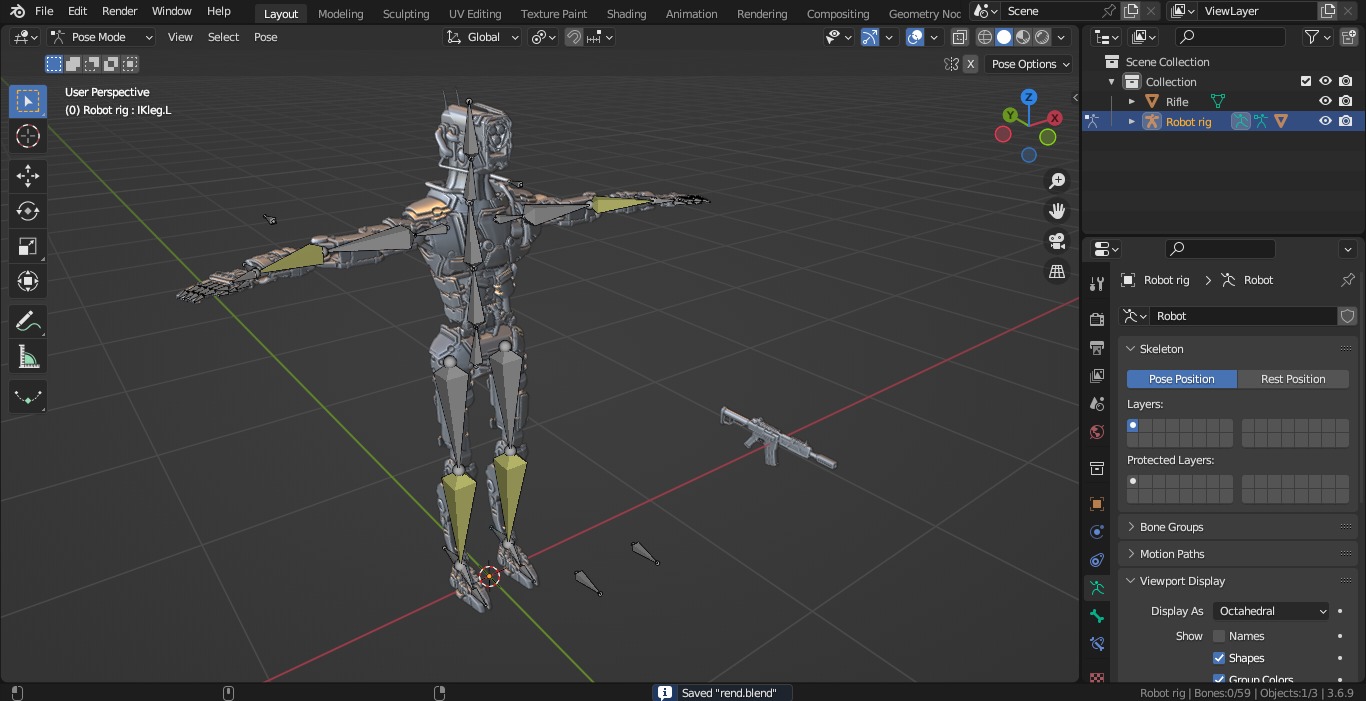Click the pan view hand icon
Viewport: 1366px width, 701px height.
pos(1057,211)
